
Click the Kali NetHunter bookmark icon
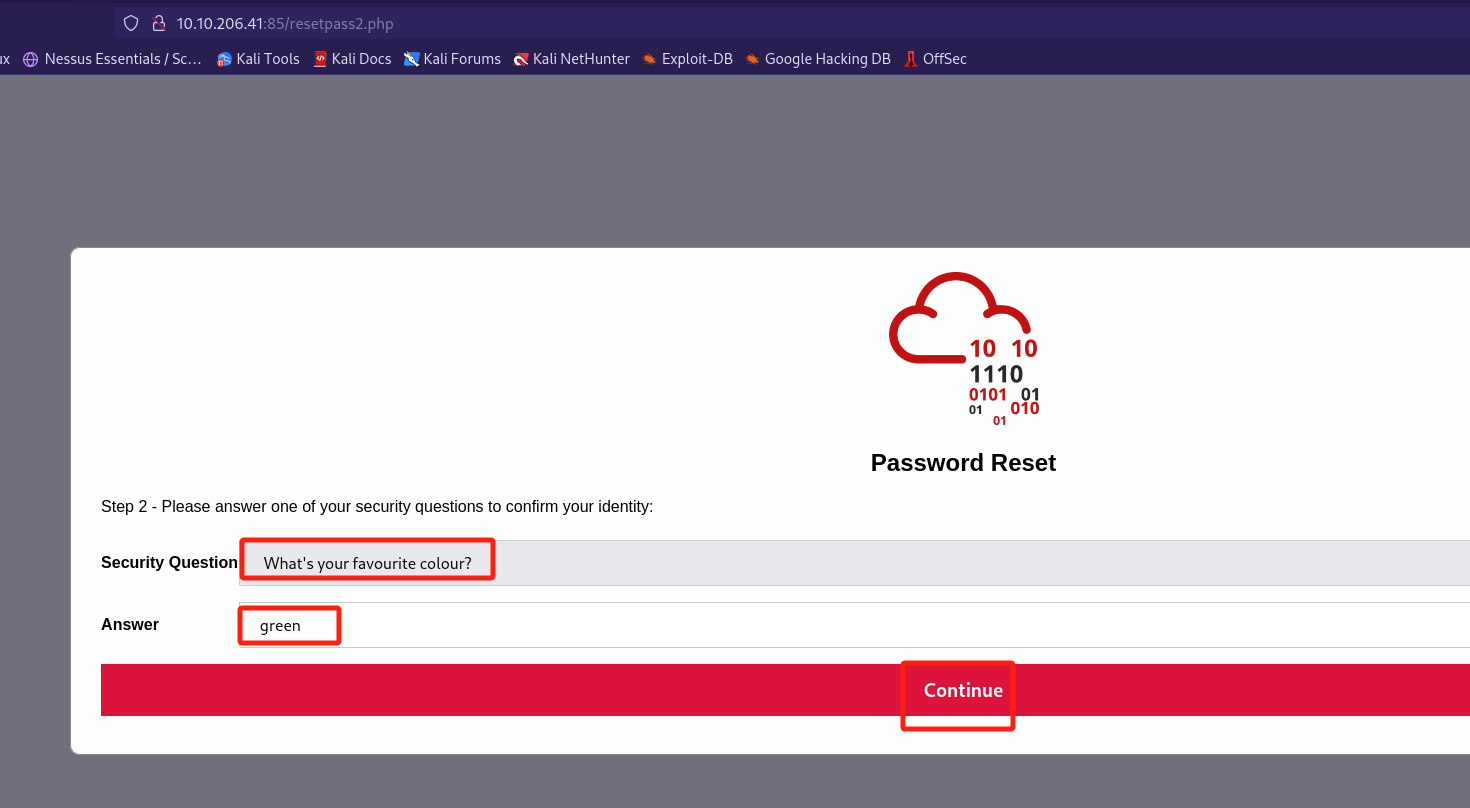521,59
